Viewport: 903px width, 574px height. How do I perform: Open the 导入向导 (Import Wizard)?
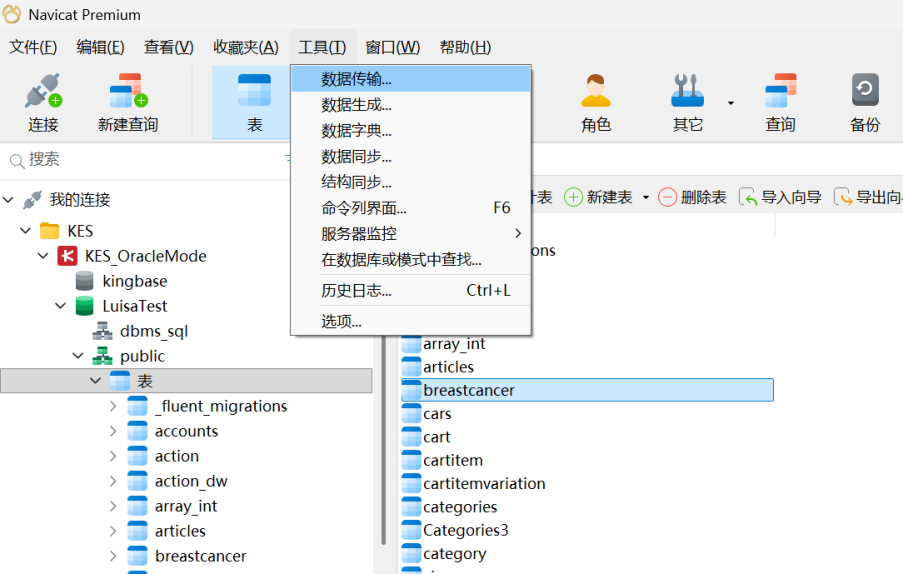click(x=780, y=197)
